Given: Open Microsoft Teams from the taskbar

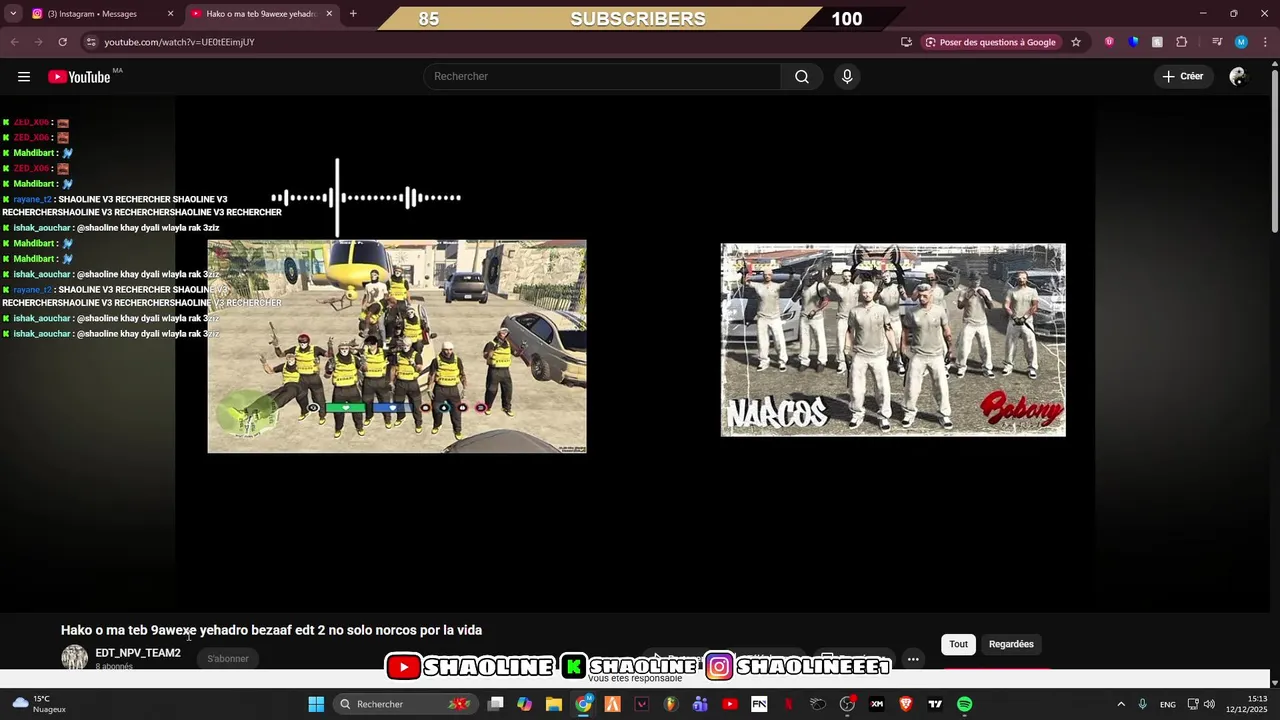Looking at the screenshot, I should tap(700, 704).
